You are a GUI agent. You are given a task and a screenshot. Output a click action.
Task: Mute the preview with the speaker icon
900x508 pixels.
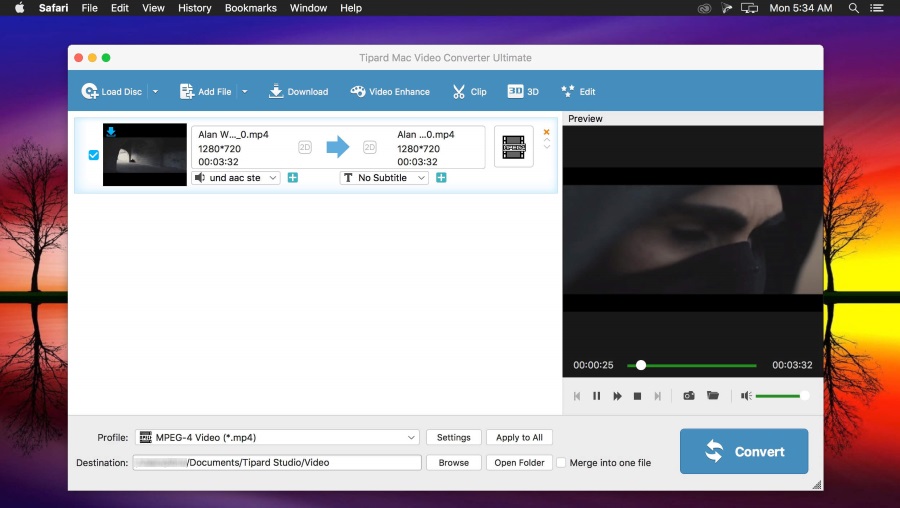[746, 396]
